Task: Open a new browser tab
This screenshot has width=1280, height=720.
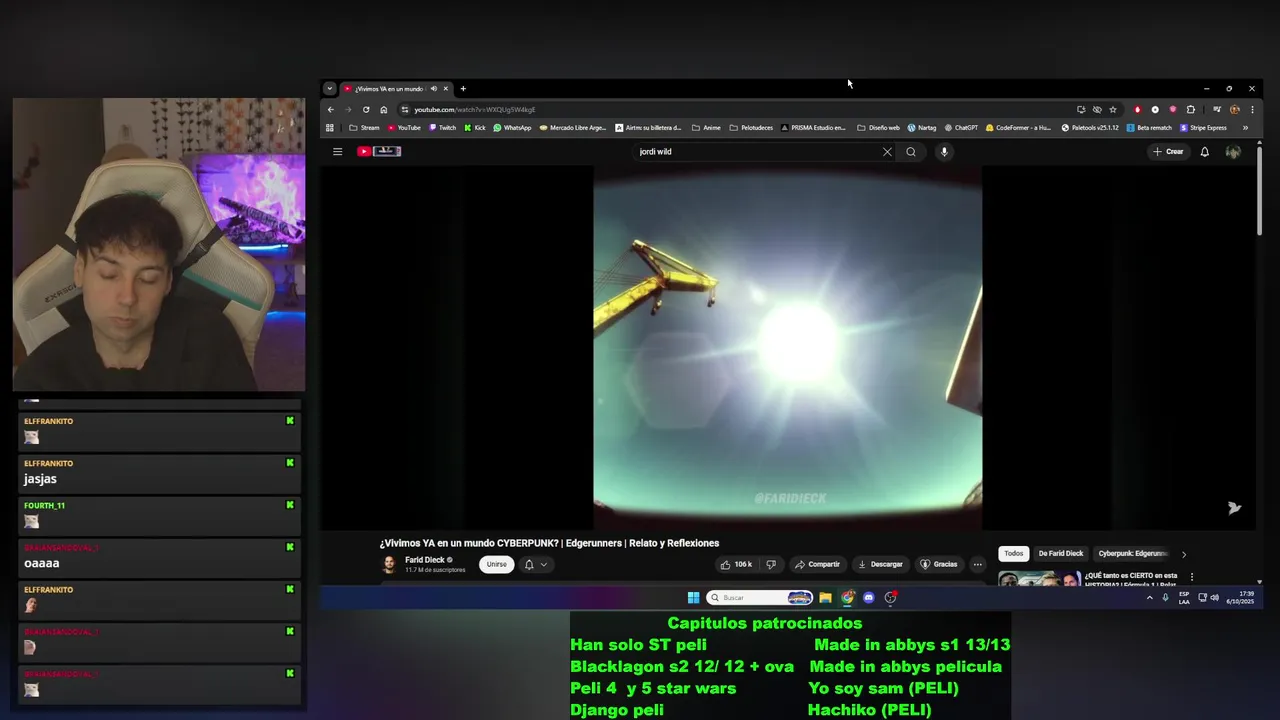Action: click(463, 88)
